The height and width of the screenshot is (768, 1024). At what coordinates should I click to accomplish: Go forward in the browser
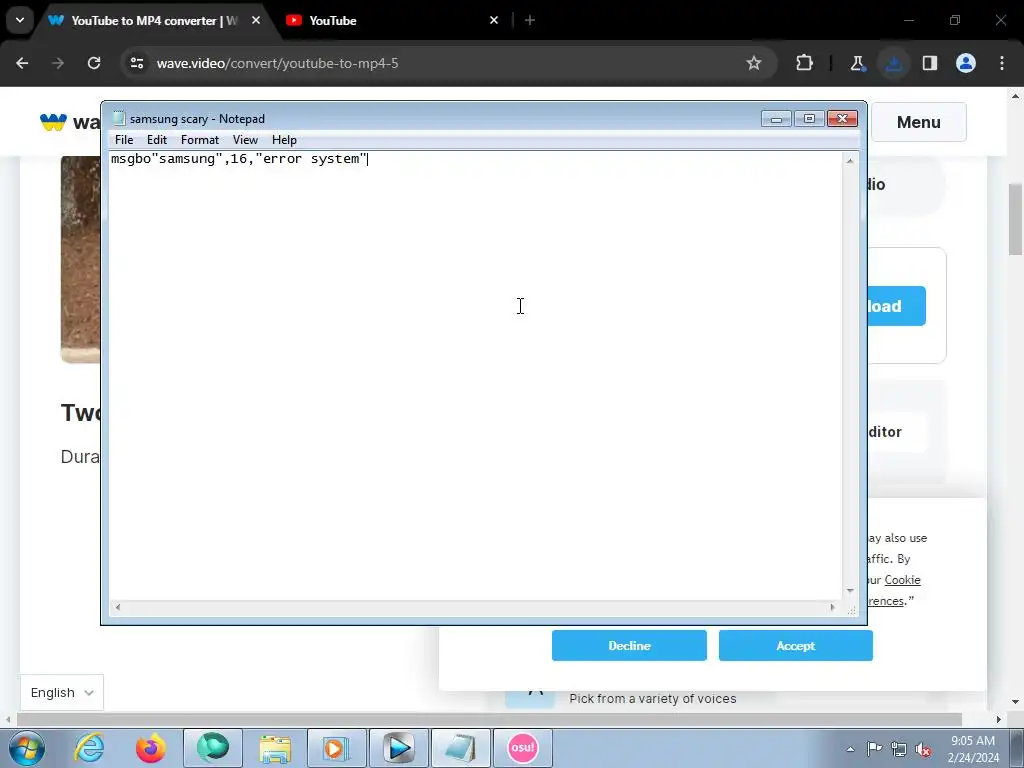pyautogui.click(x=58, y=63)
